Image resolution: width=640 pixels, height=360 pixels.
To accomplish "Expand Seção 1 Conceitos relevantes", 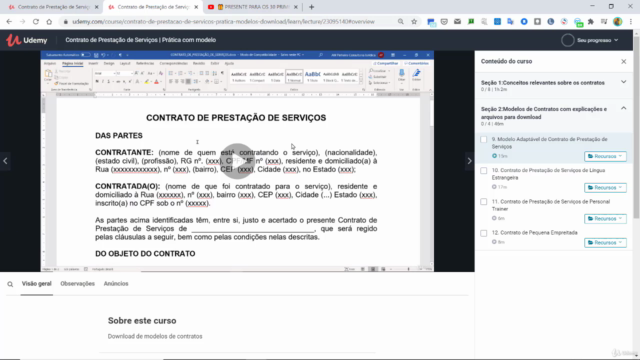I will (x=623, y=82).
